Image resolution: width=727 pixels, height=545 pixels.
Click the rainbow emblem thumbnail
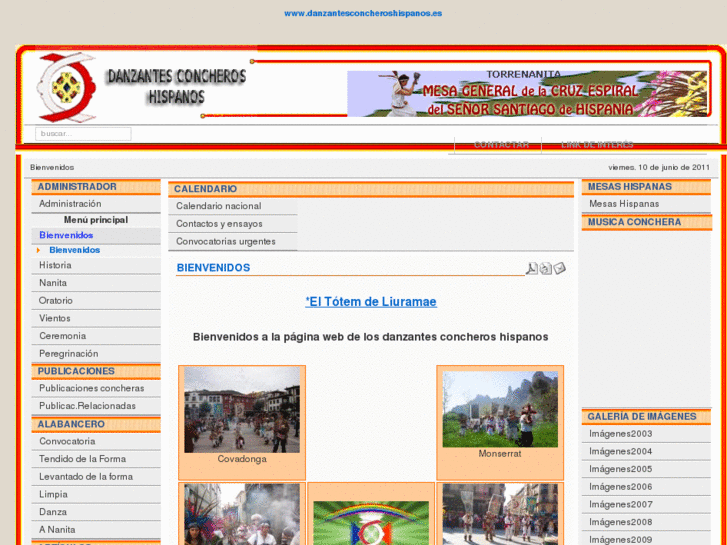371,523
